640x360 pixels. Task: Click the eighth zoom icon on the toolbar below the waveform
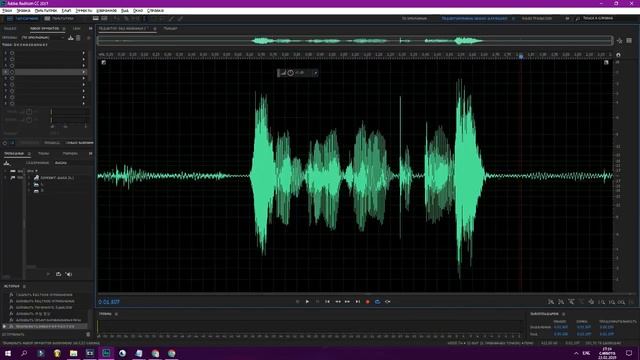pyautogui.click(x=622, y=302)
